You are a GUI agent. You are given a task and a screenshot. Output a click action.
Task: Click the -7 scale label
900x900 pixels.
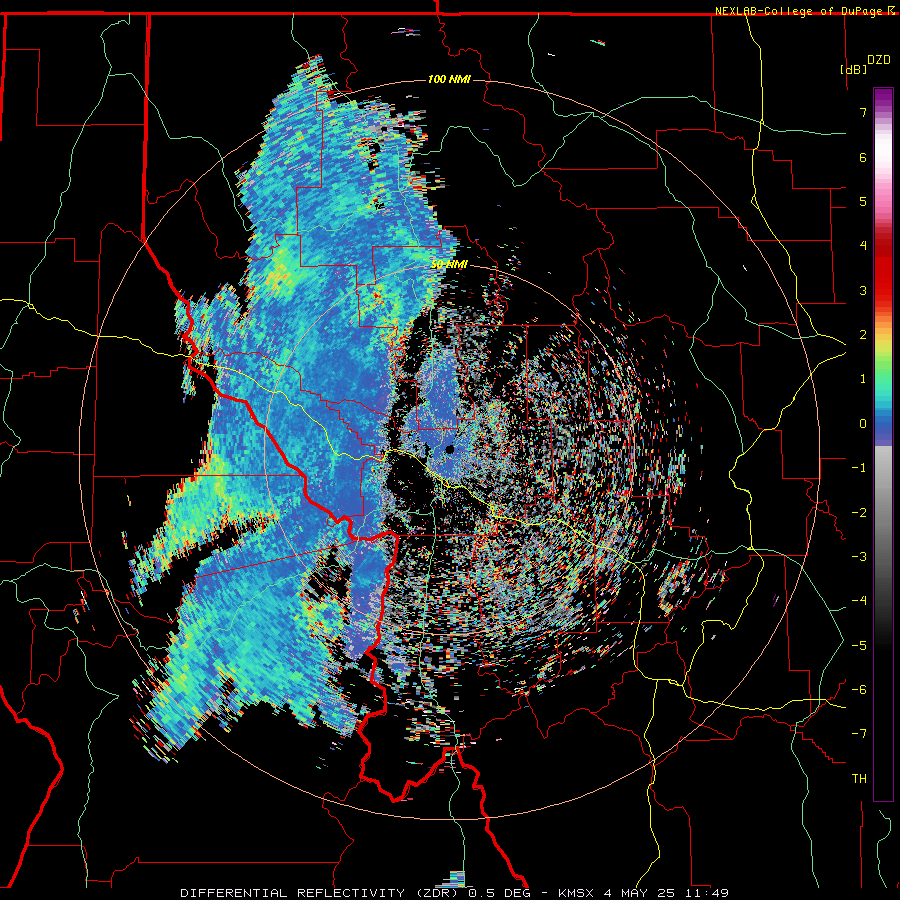click(859, 734)
